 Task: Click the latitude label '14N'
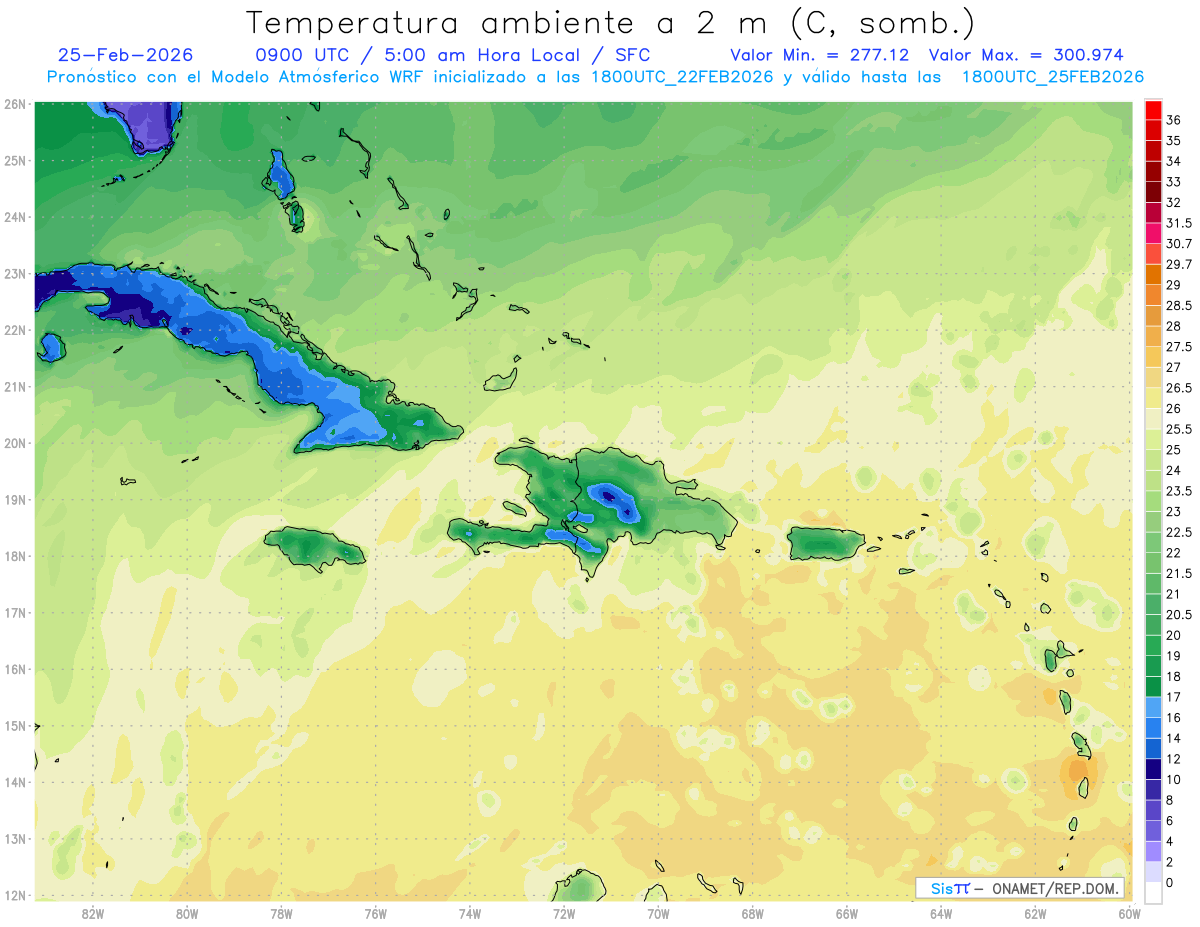pos(14,782)
